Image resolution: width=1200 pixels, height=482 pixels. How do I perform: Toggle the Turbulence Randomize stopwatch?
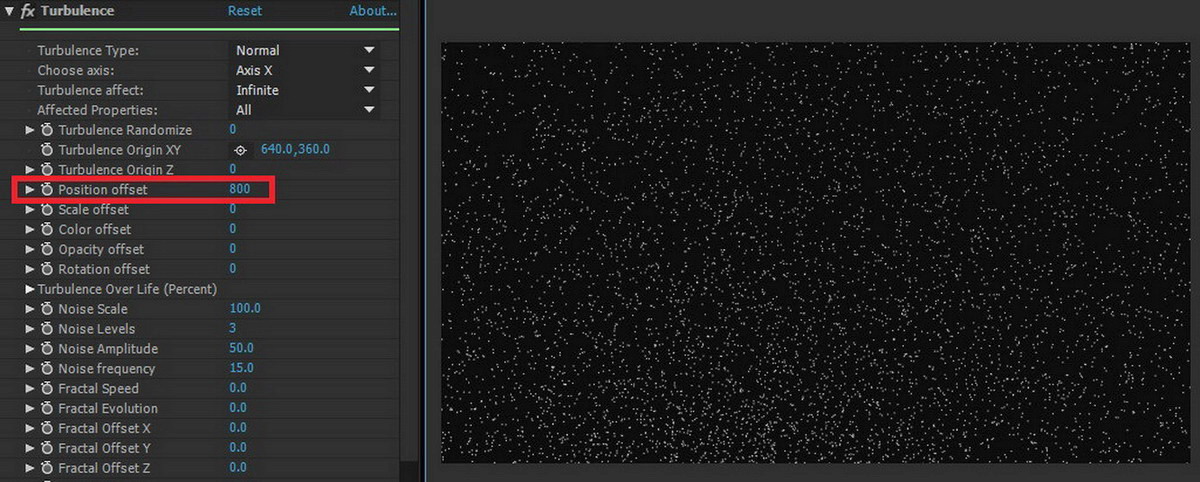(x=47, y=130)
